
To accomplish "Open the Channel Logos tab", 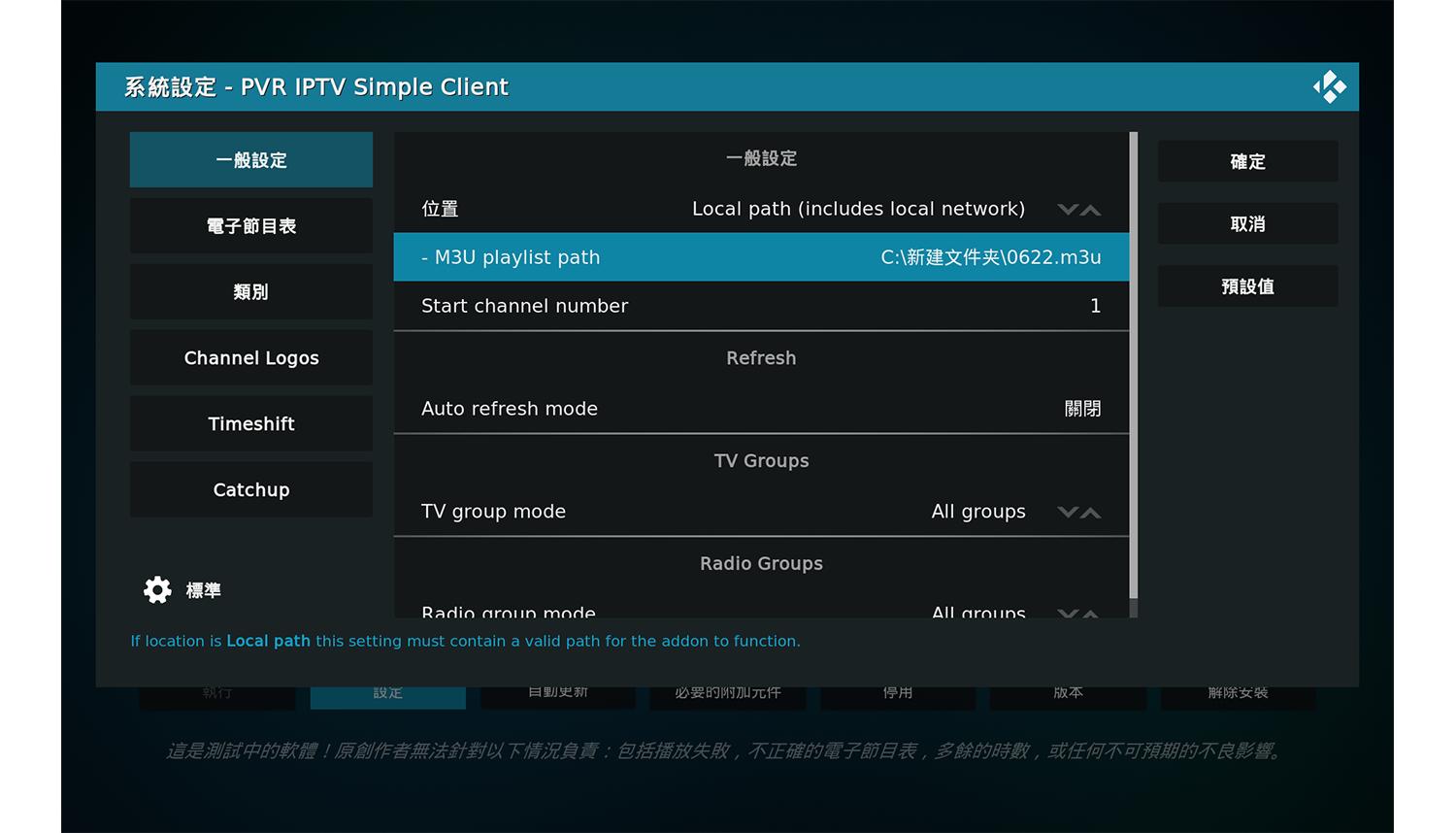I will point(251,358).
